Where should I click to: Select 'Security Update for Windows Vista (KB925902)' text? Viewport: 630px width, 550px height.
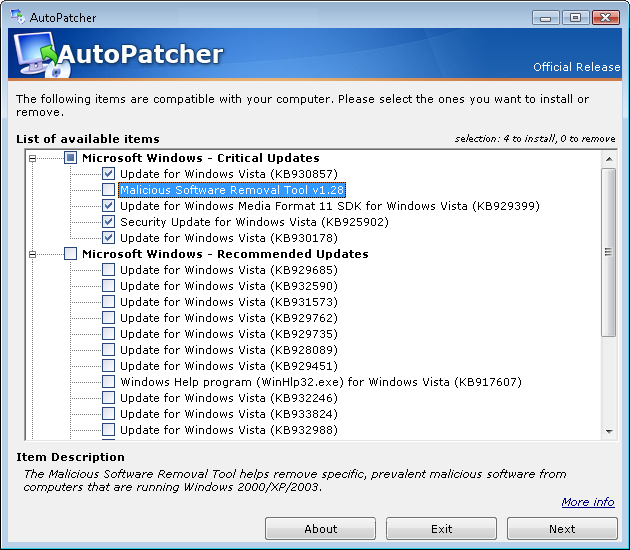point(254,222)
